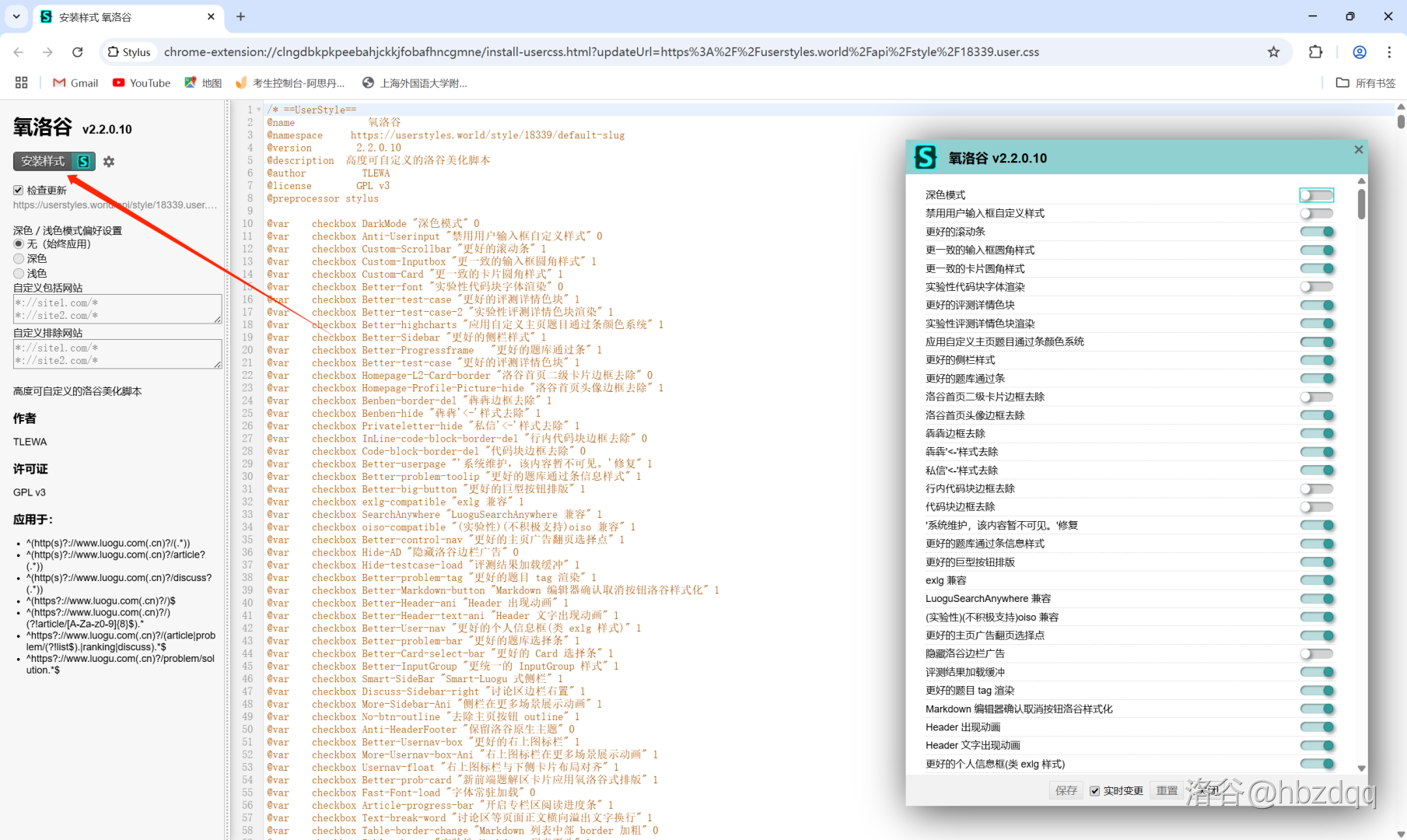This screenshot has height=840, width=1407.
Task: Toggle the 深色模式 switch
Action: (x=1316, y=195)
